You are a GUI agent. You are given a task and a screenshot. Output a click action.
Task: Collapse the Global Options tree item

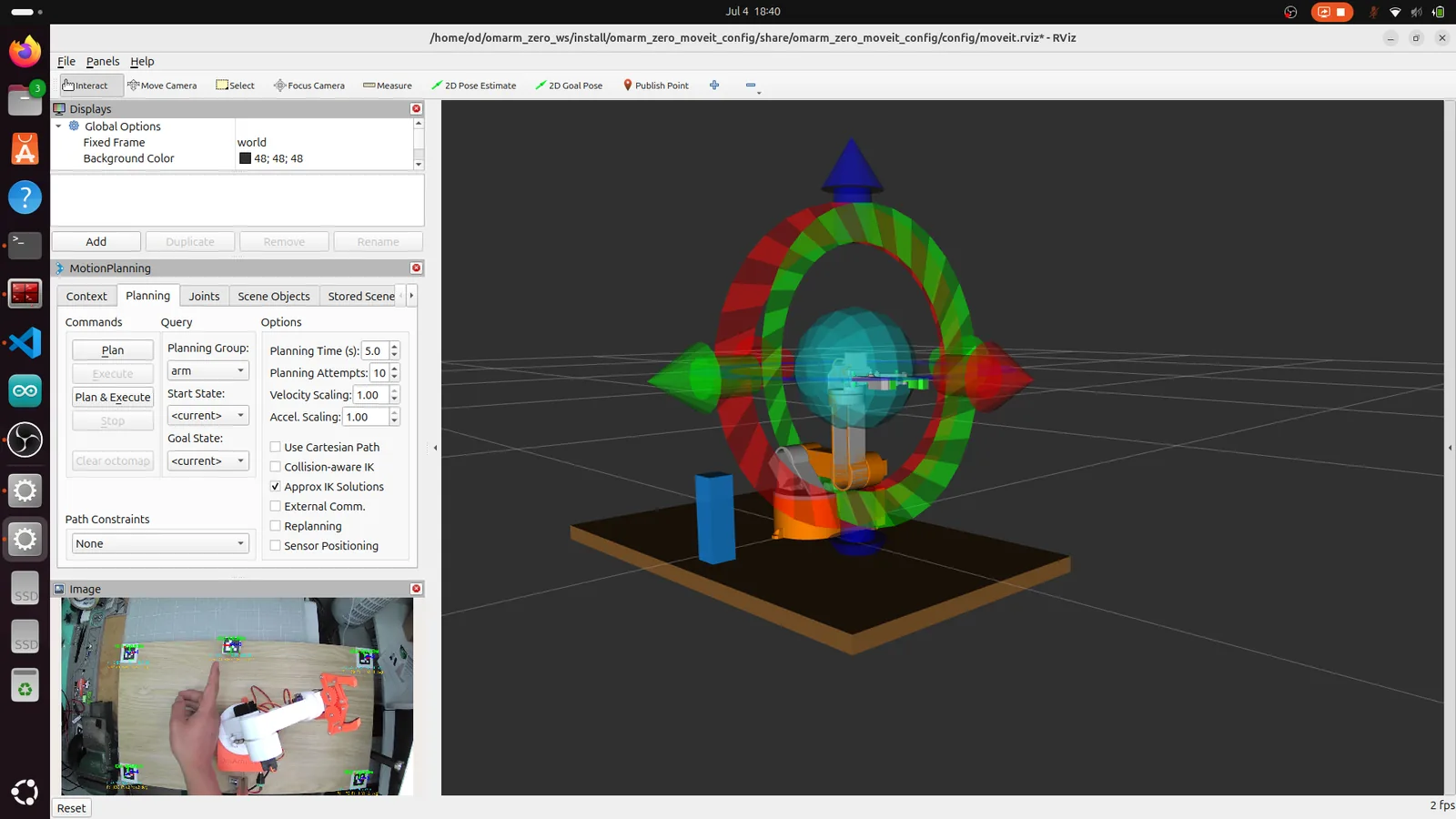(x=59, y=126)
